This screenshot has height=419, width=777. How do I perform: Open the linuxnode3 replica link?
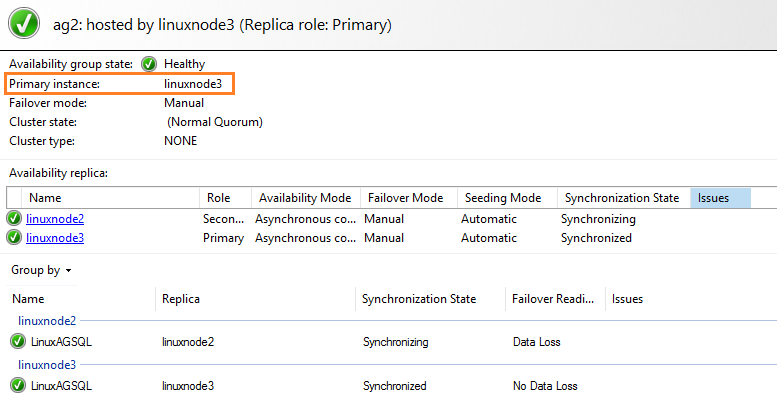tap(55, 238)
